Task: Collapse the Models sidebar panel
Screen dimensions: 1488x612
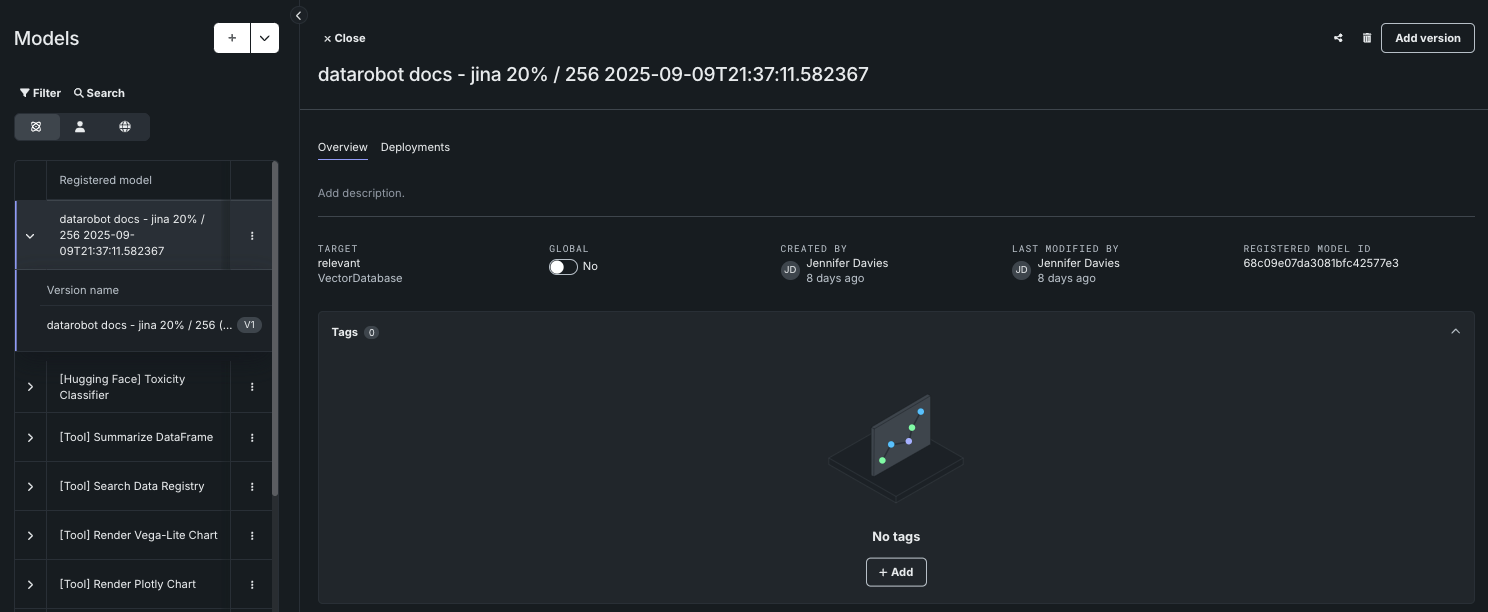Action: [298, 15]
